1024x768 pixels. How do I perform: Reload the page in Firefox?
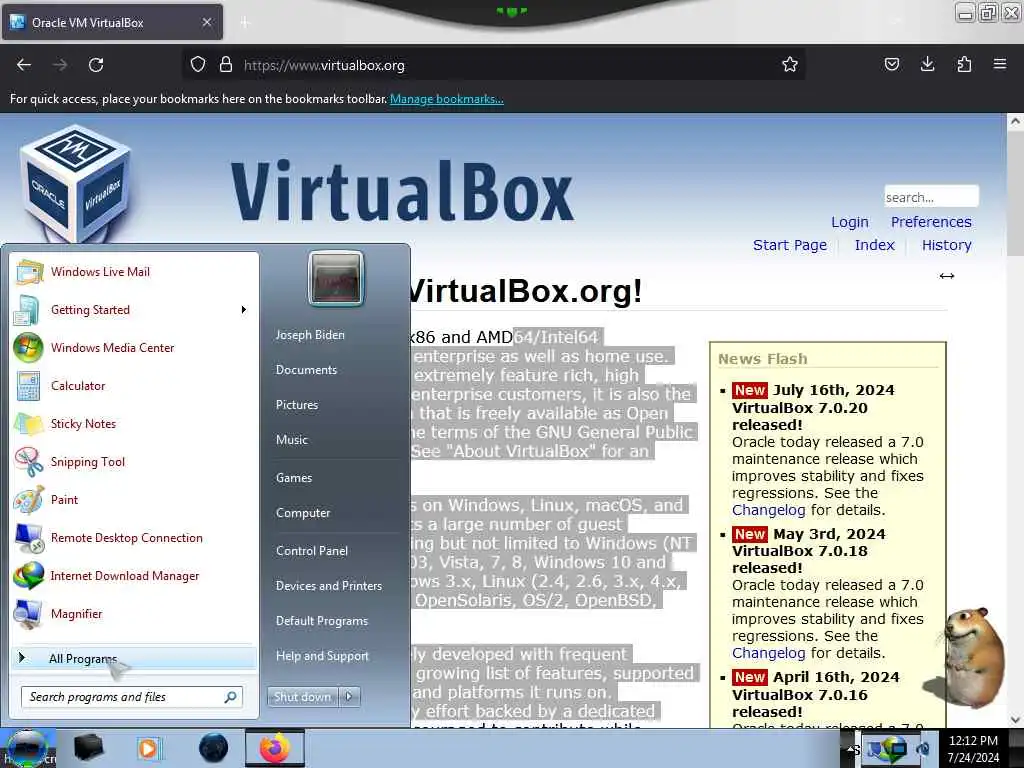tap(96, 65)
